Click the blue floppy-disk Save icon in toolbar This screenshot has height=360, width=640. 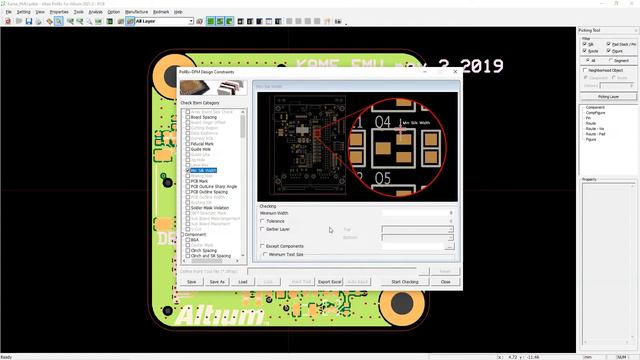click(29, 21)
